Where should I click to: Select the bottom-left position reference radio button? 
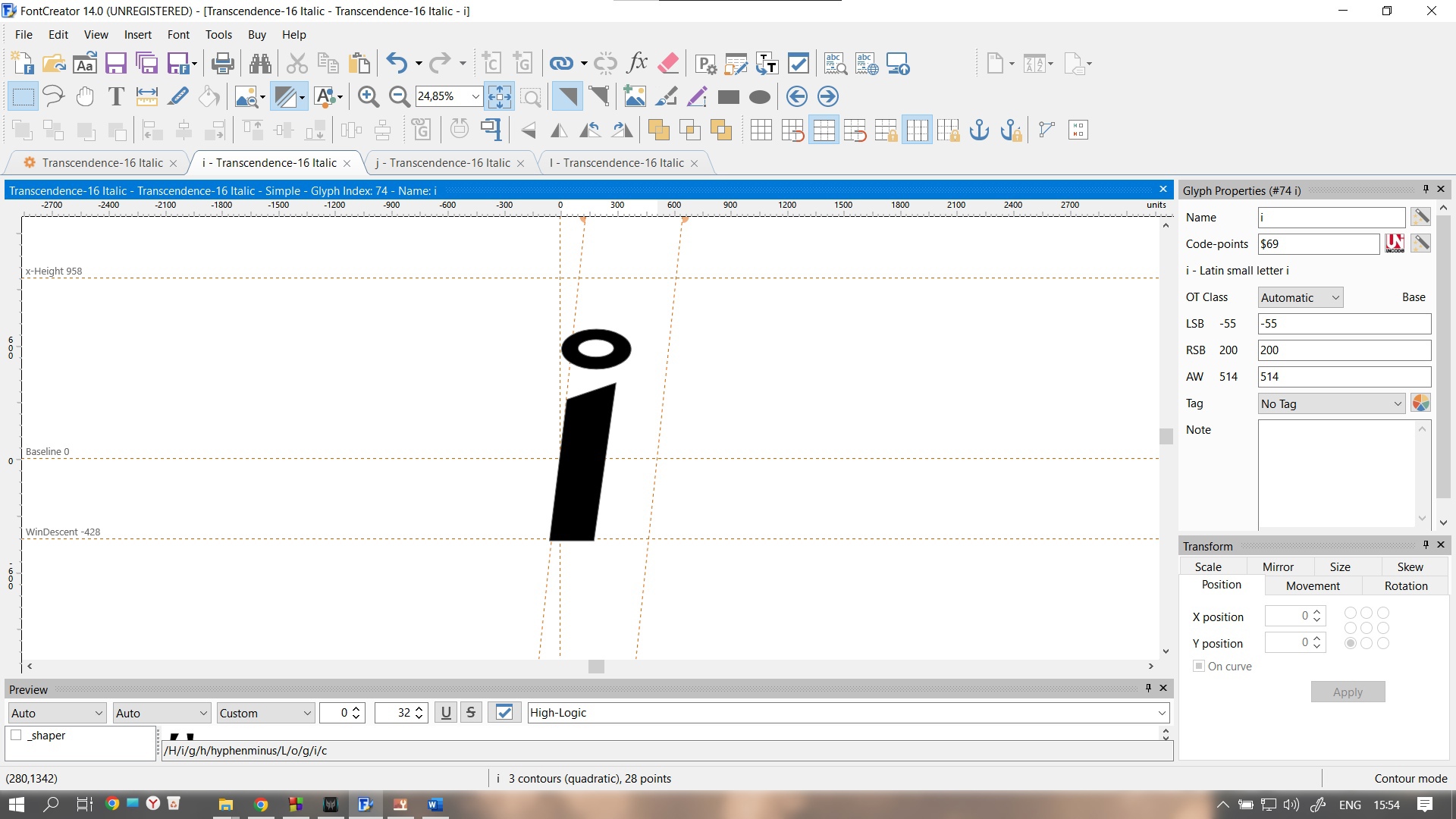(x=1350, y=643)
